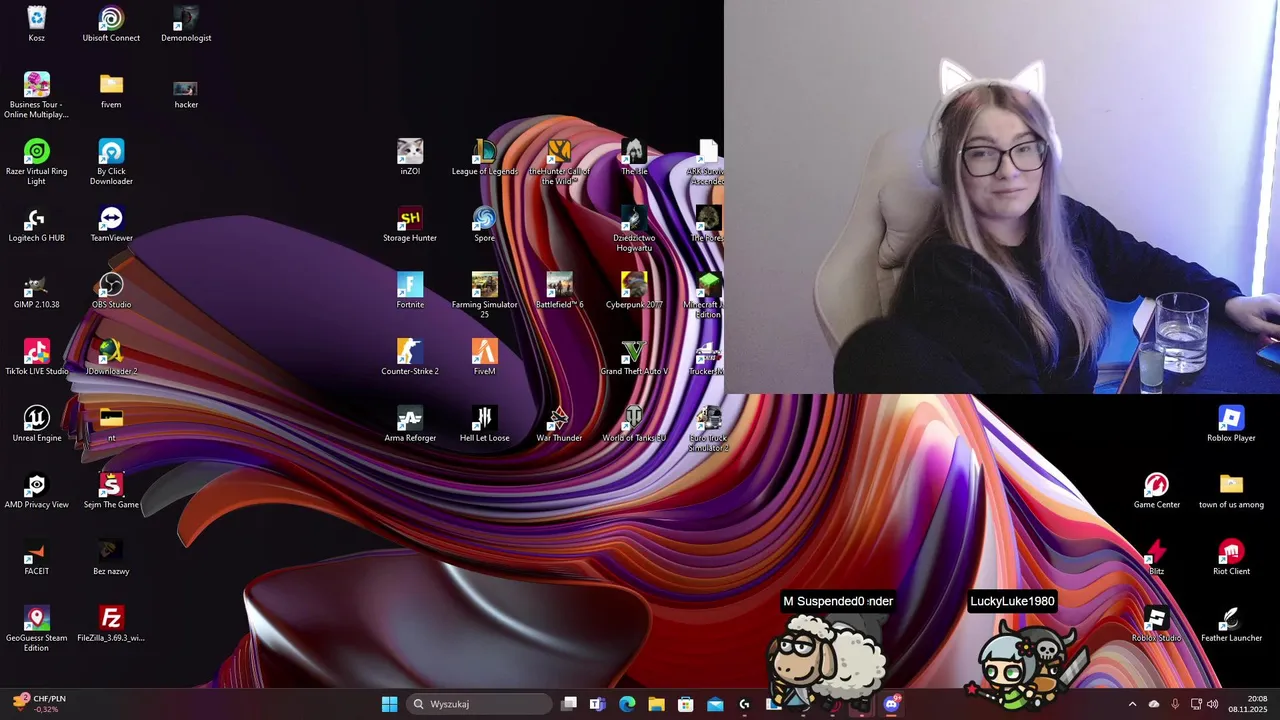Viewport: 1280px width, 720px height.
Task: Open town of us among folder
Action: (x=1231, y=491)
